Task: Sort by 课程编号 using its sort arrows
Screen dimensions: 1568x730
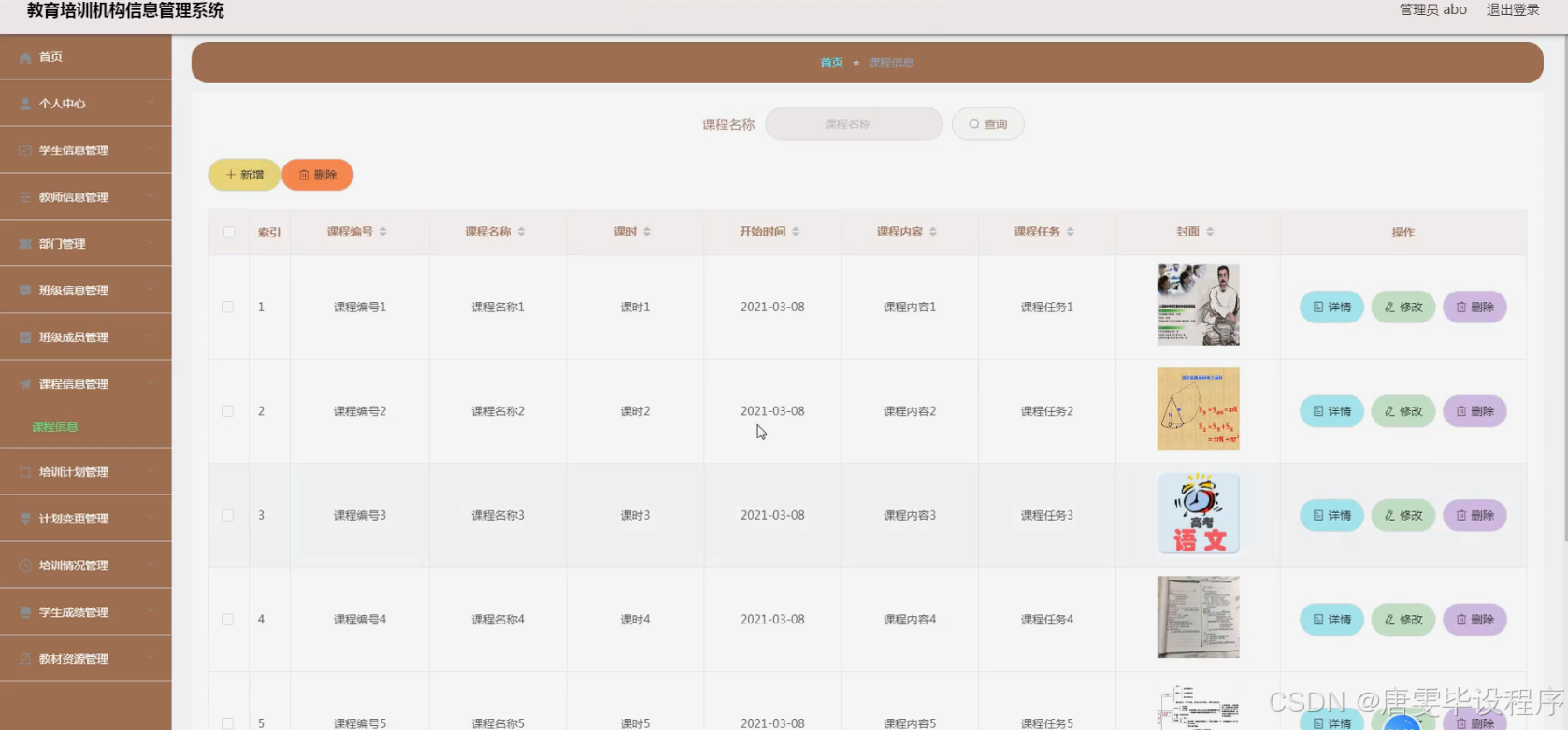Action: (x=383, y=232)
